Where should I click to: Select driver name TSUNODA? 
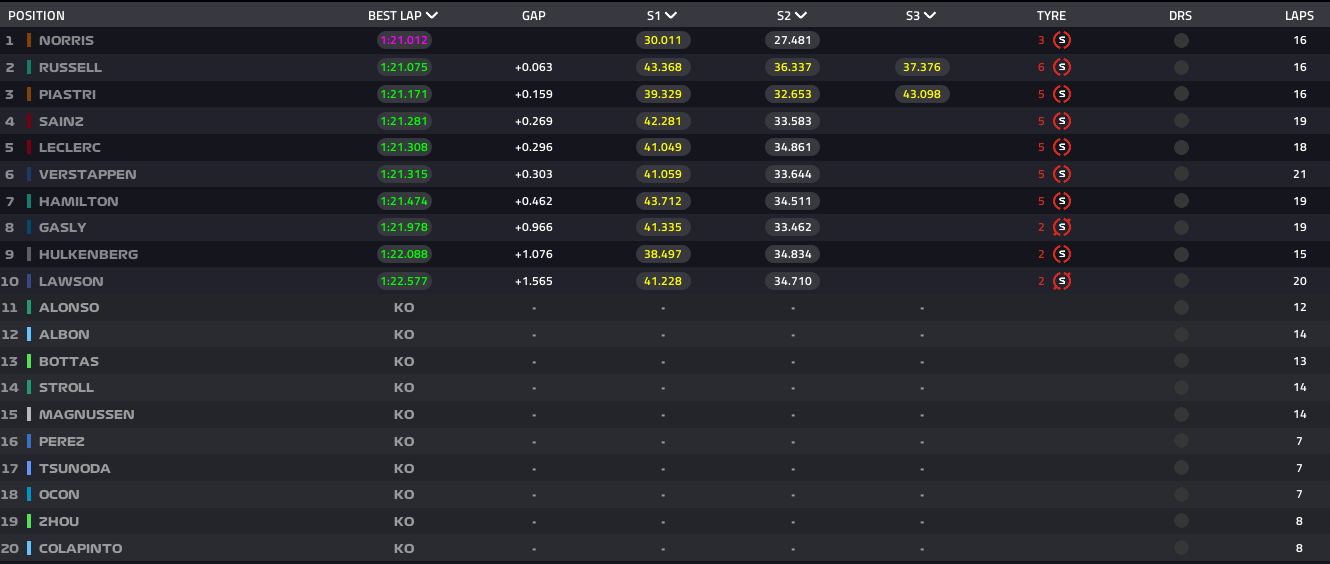coord(75,468)
